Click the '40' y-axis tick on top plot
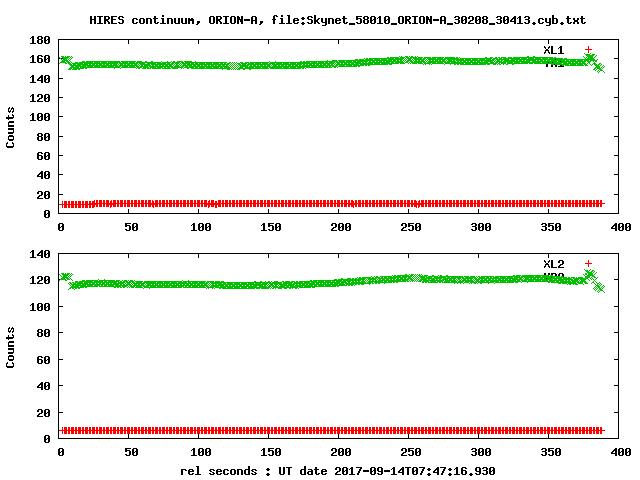Viewport: 640px width, 480px height. pyautogui.click(x=43, y=175)
